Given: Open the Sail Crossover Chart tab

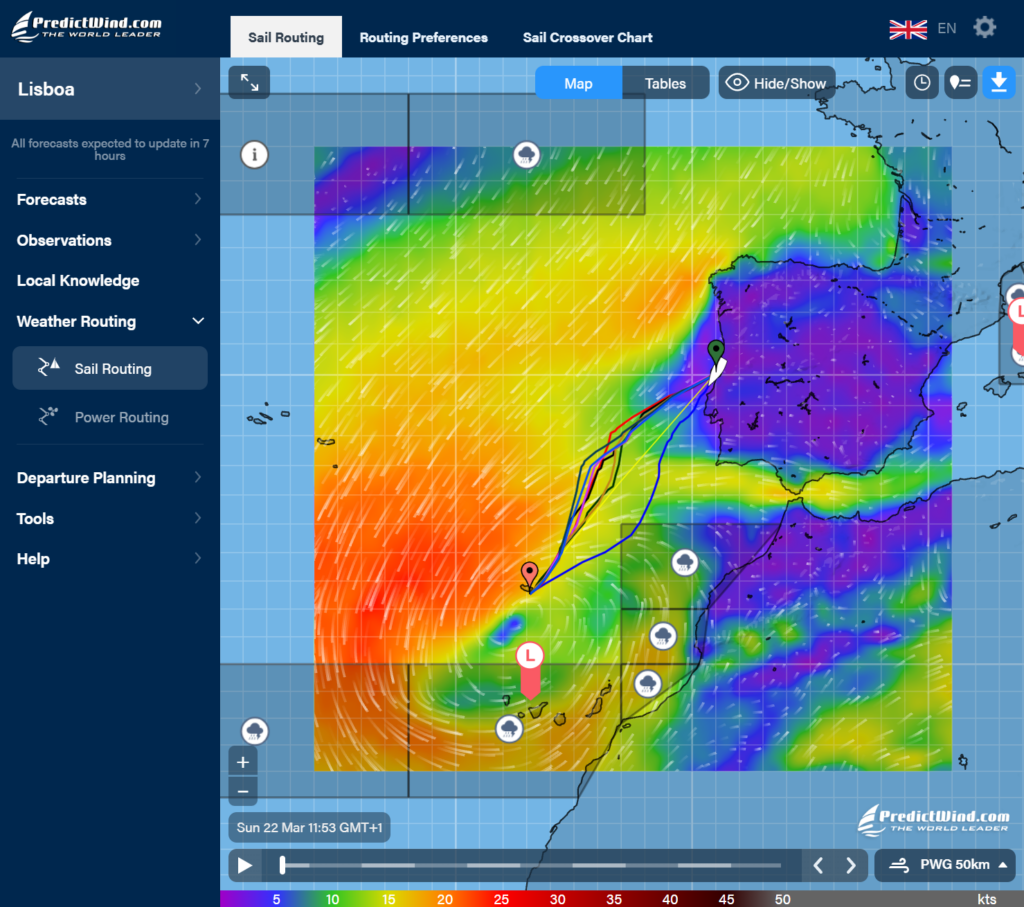Looking at the screenshot, I should point(587,38).
